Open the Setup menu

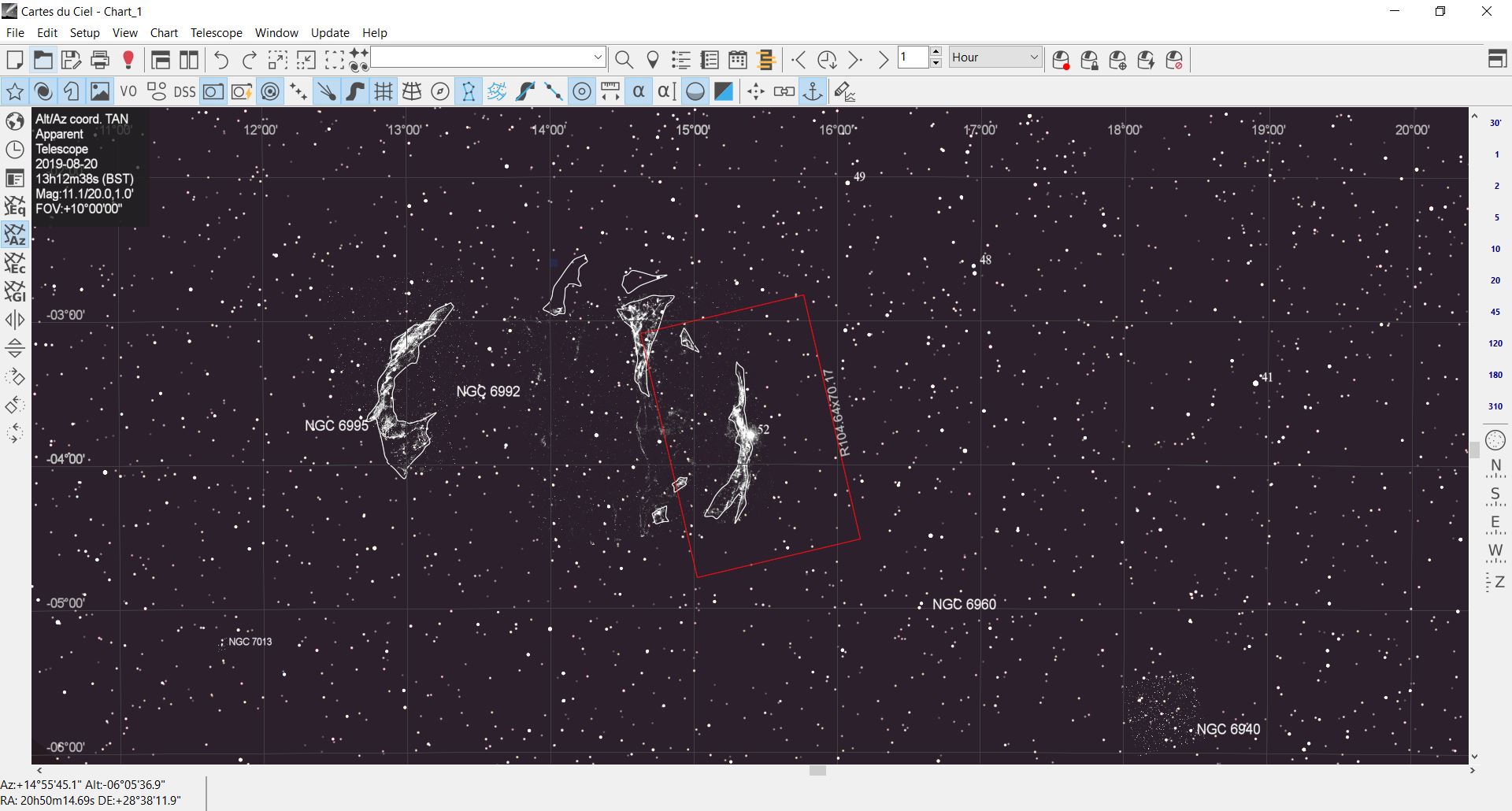tap(85, 32)
